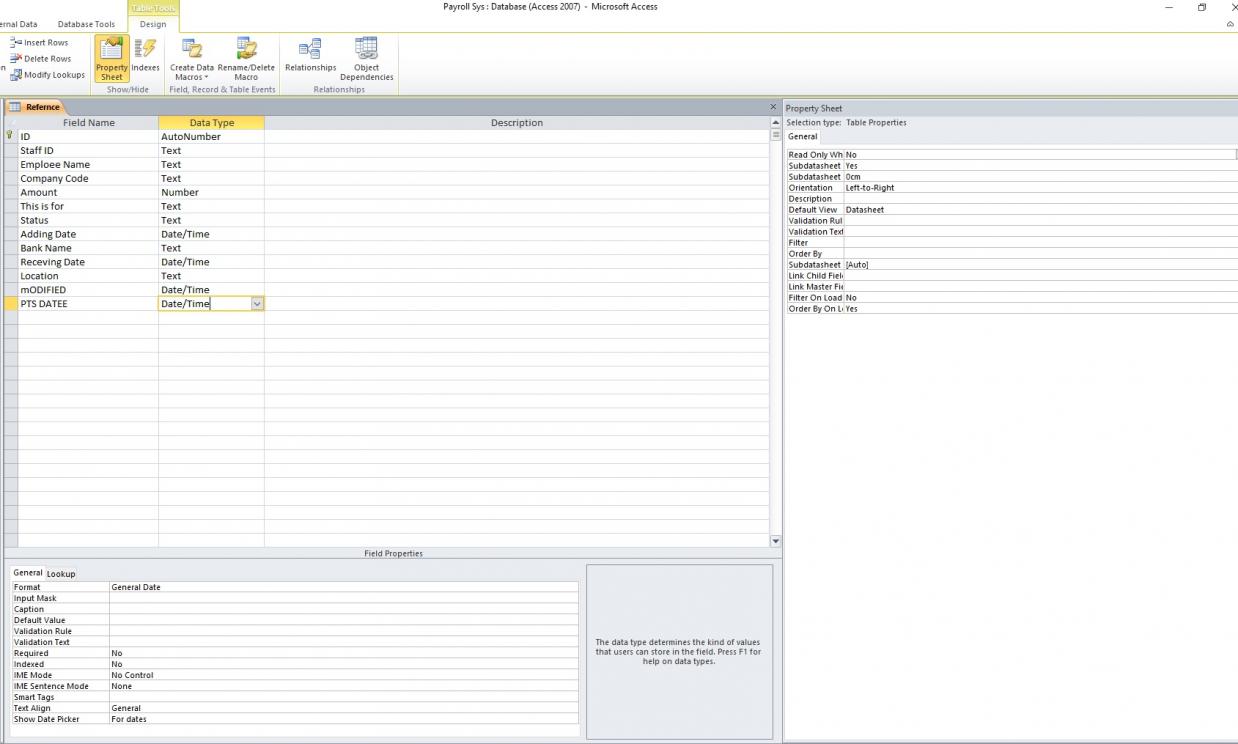Open the Lookup tab in Field Properties

(x=61, y=574)
